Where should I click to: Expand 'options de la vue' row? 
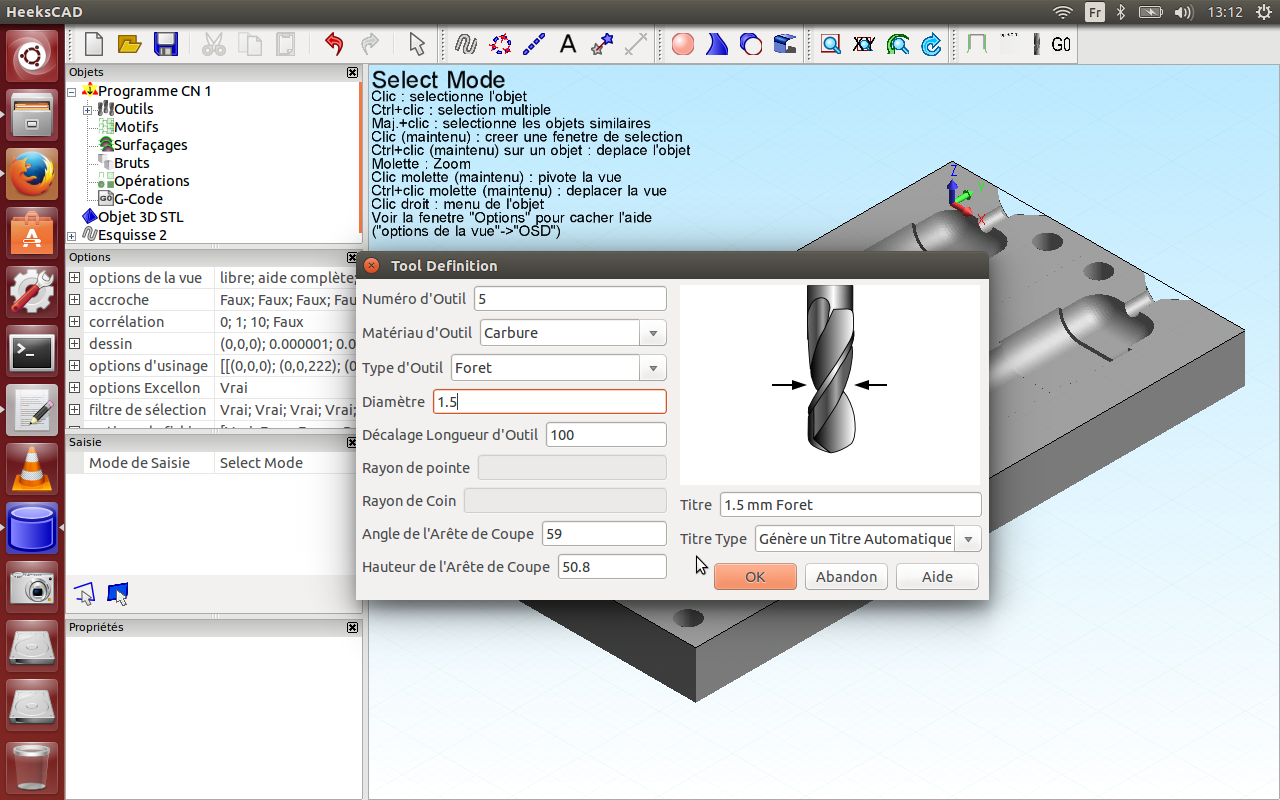75,278
